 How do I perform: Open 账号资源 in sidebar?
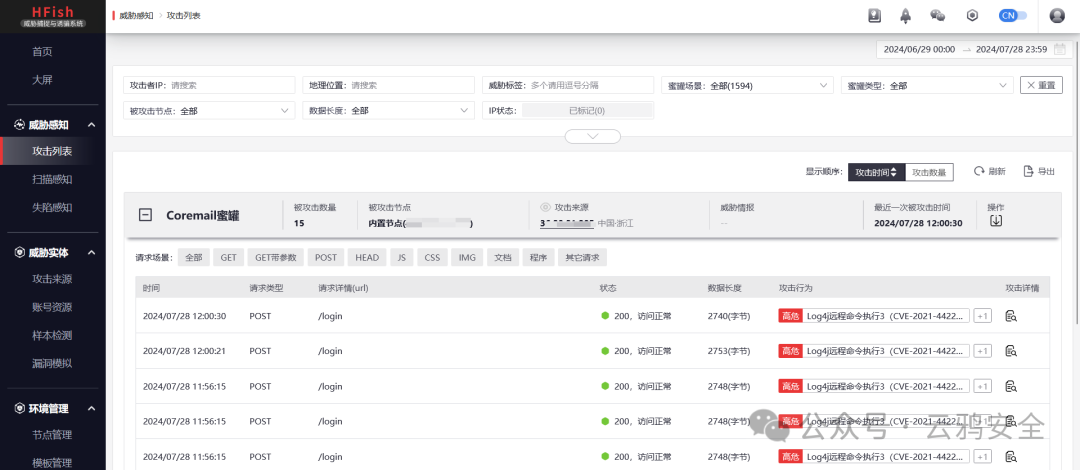click(x=52, y=307)
